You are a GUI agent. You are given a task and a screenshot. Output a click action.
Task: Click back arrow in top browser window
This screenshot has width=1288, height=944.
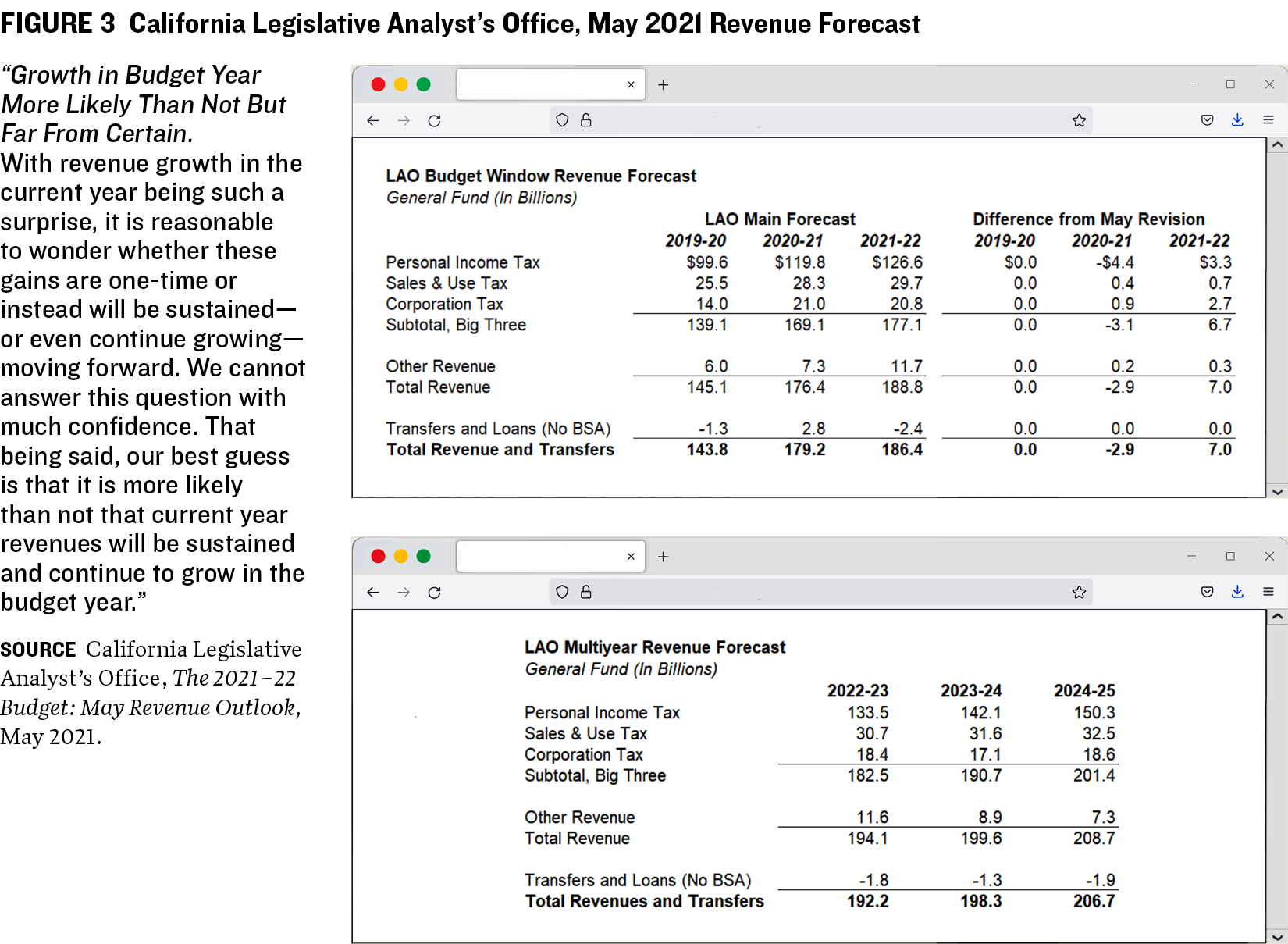(x=373, y=120)
